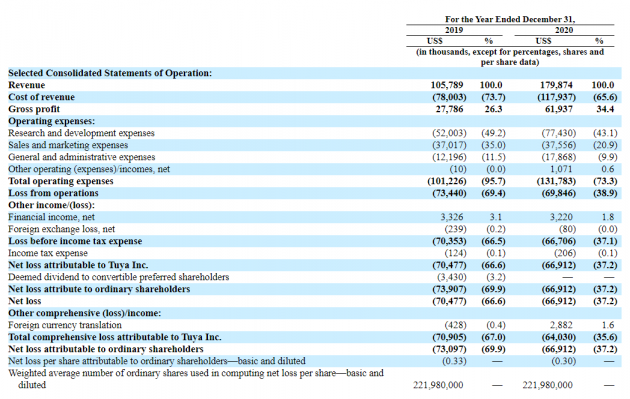Select the Gross profit row label
630x399 pixels.
34,109
